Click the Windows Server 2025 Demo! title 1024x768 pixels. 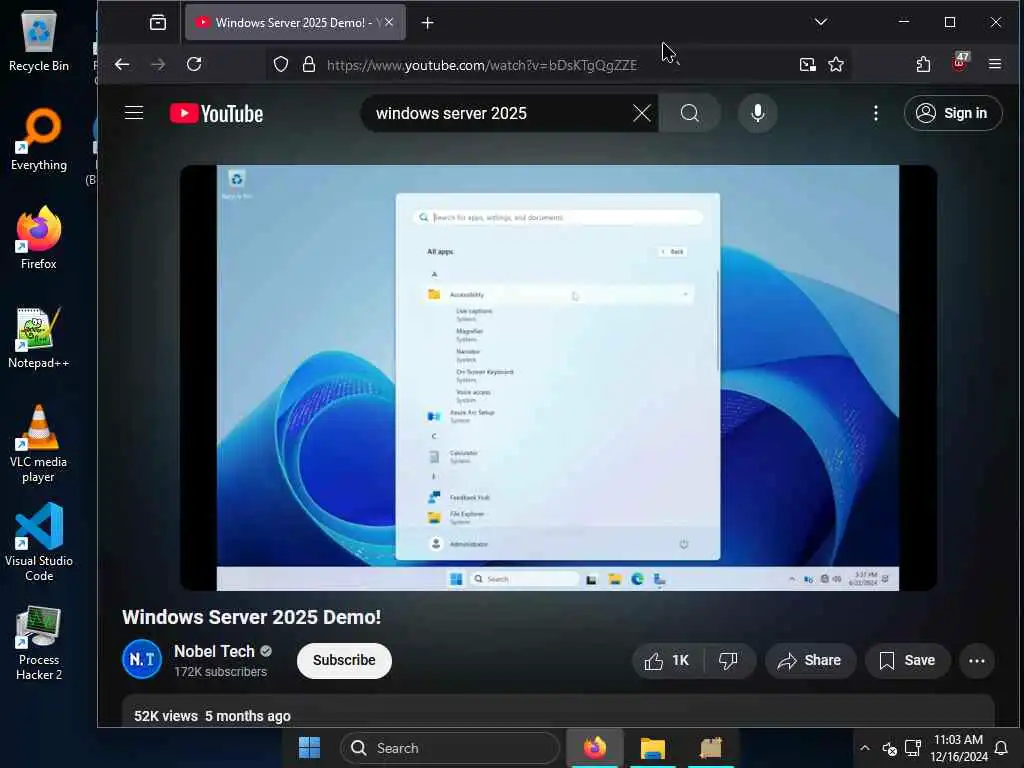tap(251, 617)
